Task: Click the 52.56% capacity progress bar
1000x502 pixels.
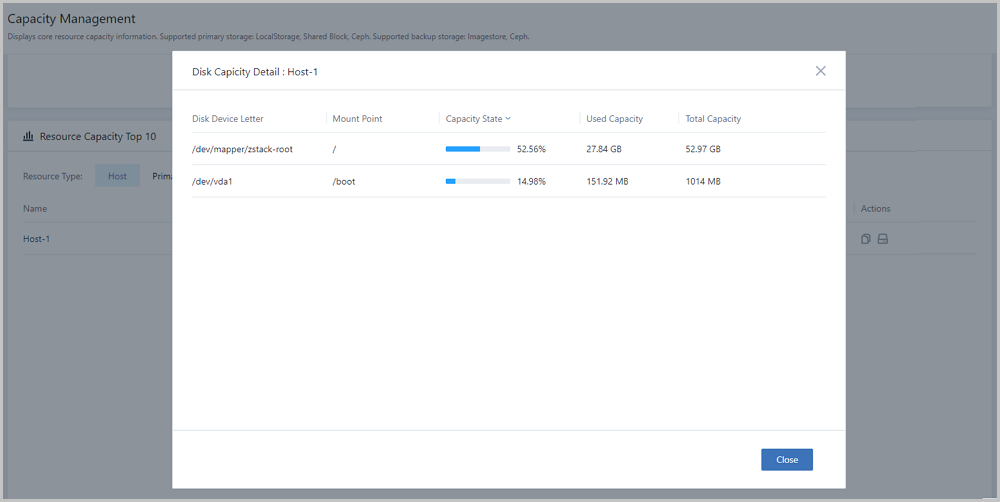Action: [478, 149]
